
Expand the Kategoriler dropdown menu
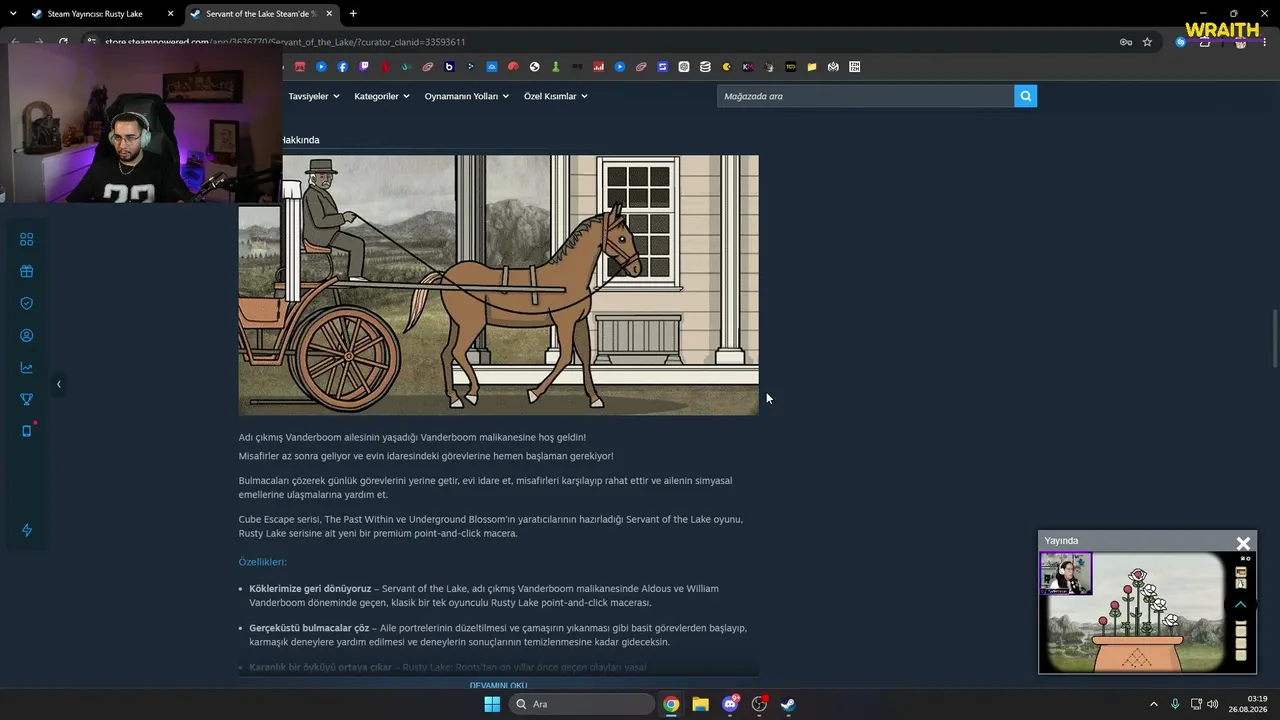tap(382, 96)
